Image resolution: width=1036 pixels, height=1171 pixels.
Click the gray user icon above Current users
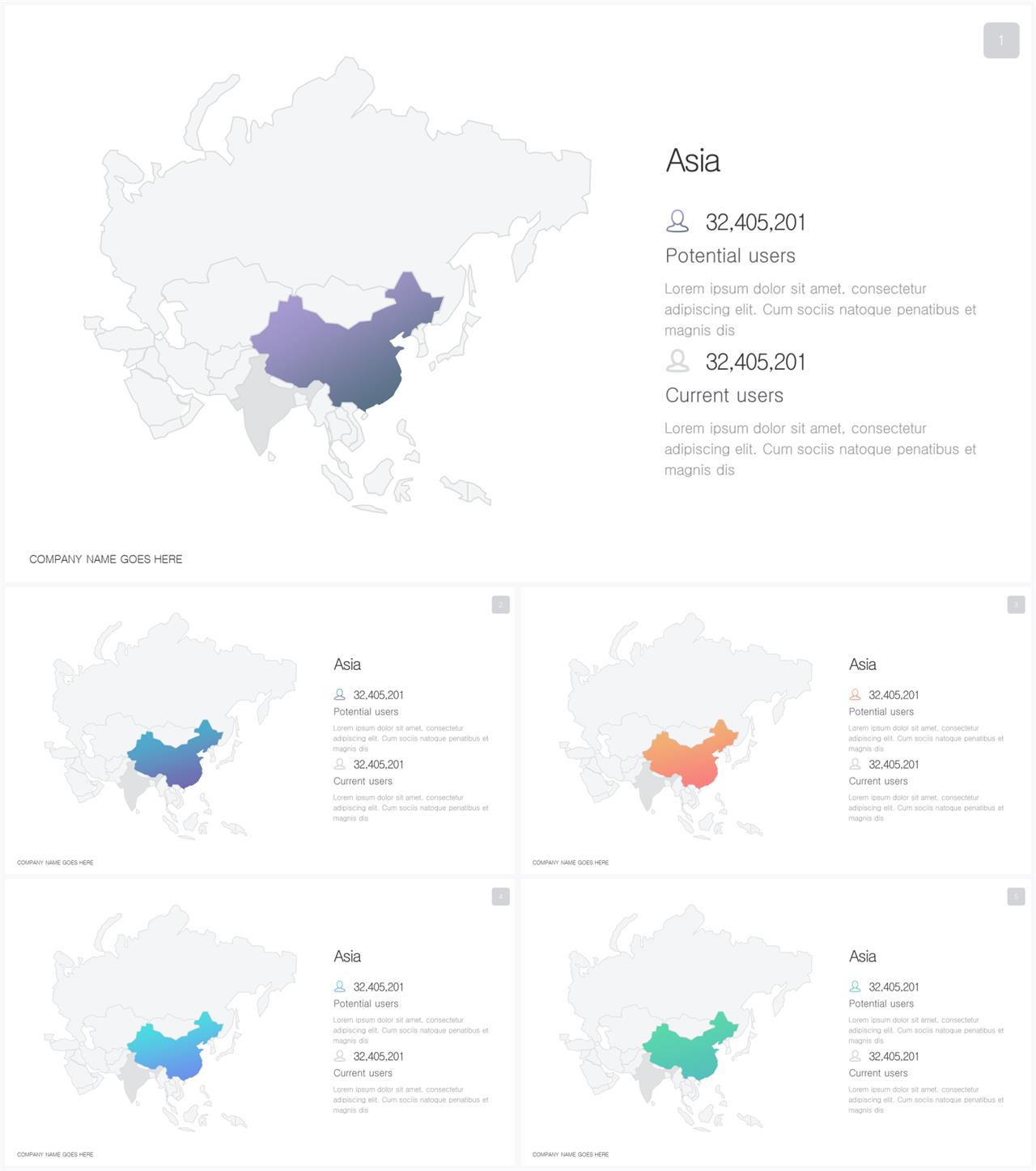click(x=677, y=361)
